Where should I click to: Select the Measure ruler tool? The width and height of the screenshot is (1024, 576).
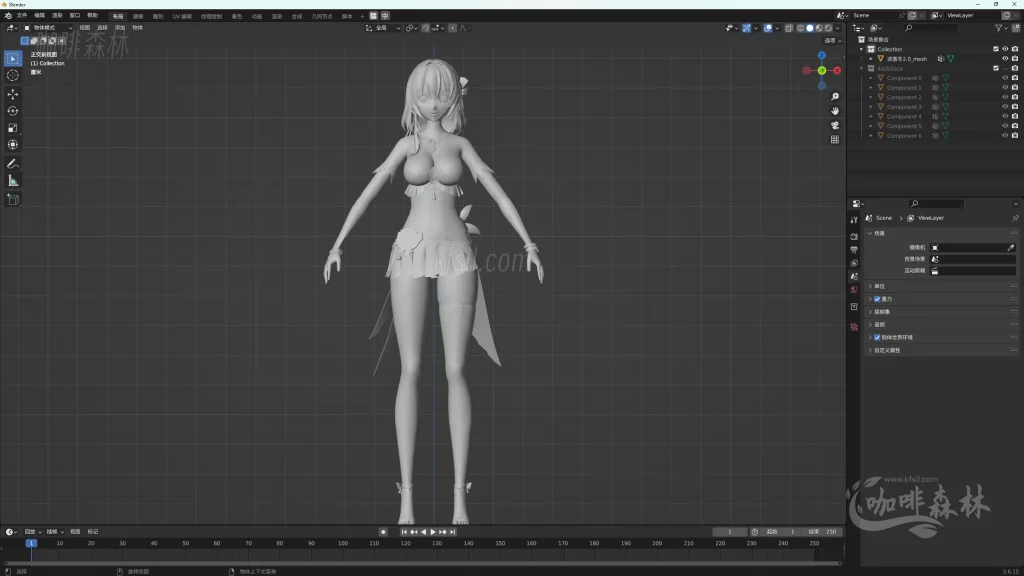pyautogui.click(x=12, y=181)
